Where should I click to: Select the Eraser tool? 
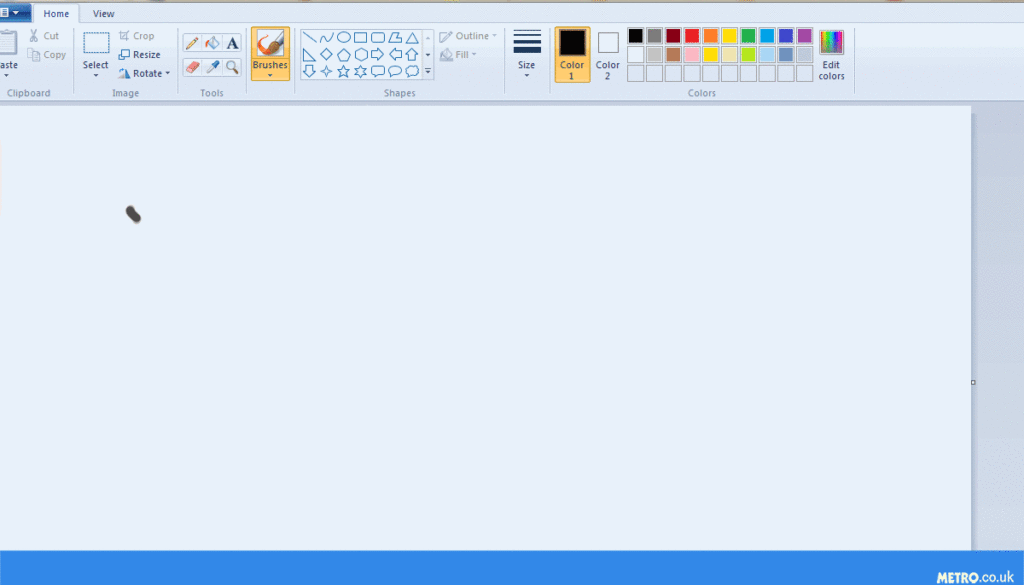192,68
